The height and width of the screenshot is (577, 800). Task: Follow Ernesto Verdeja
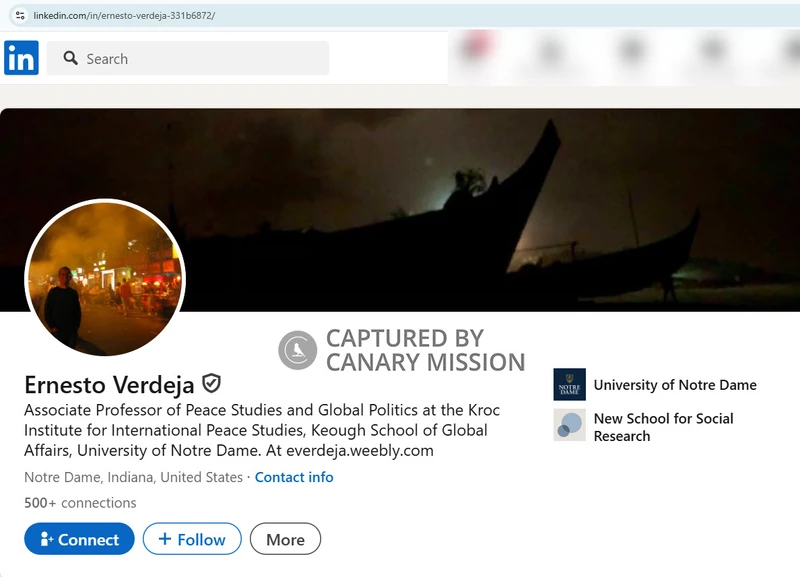pyautogui.click(x=192, y=539)
